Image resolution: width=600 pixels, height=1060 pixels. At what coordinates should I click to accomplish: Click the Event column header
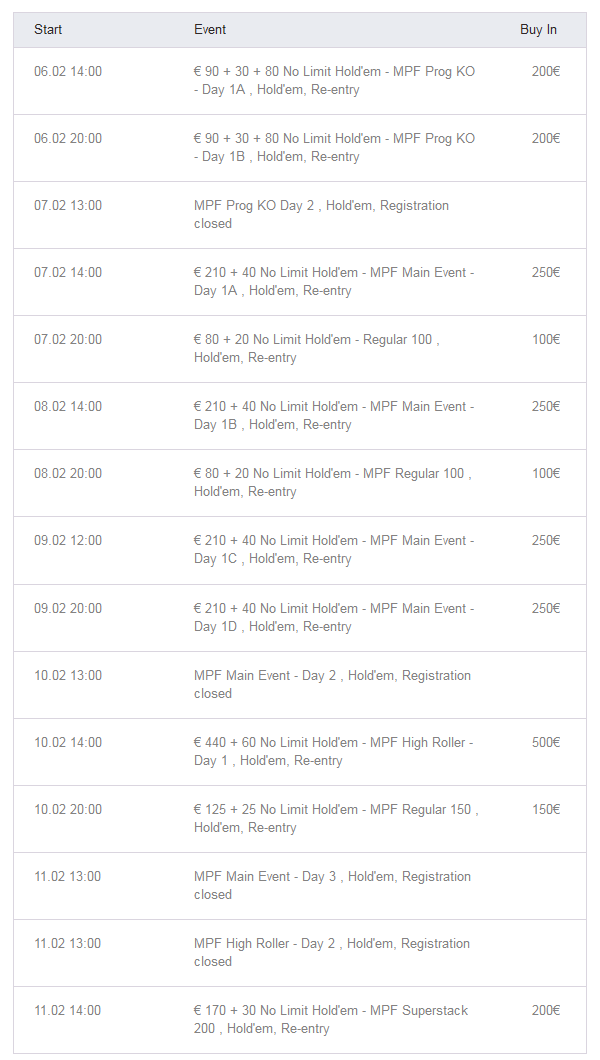click(x=210, y=30)
